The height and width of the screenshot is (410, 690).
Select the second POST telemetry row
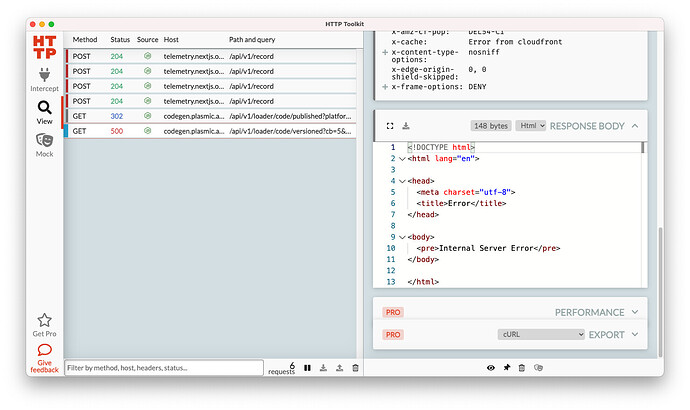211,71
